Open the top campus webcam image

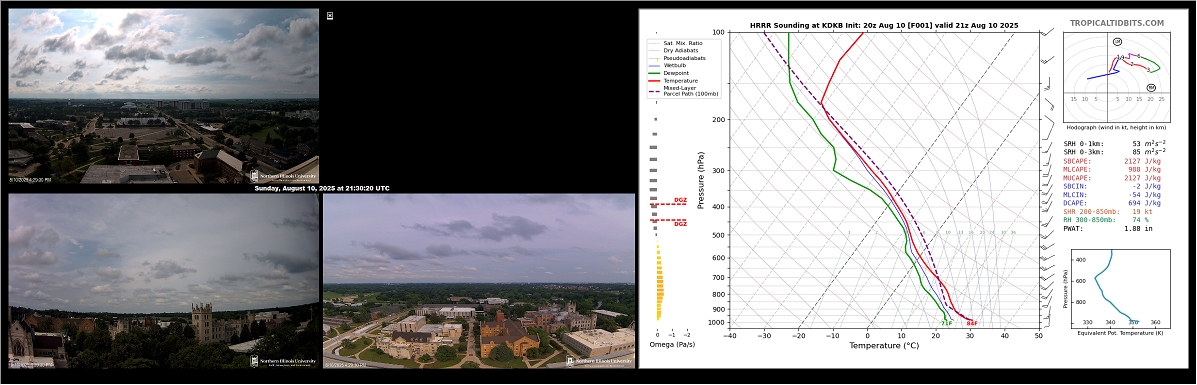click(x=163, y=96)
